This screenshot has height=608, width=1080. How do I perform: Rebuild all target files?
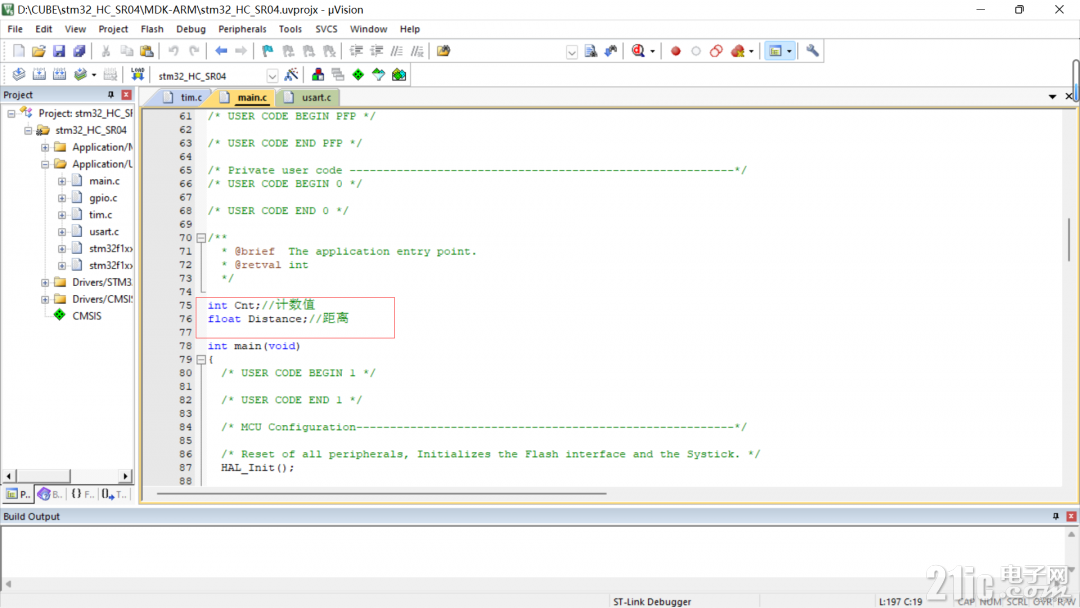pyautogui.click(x=59, y=74)
